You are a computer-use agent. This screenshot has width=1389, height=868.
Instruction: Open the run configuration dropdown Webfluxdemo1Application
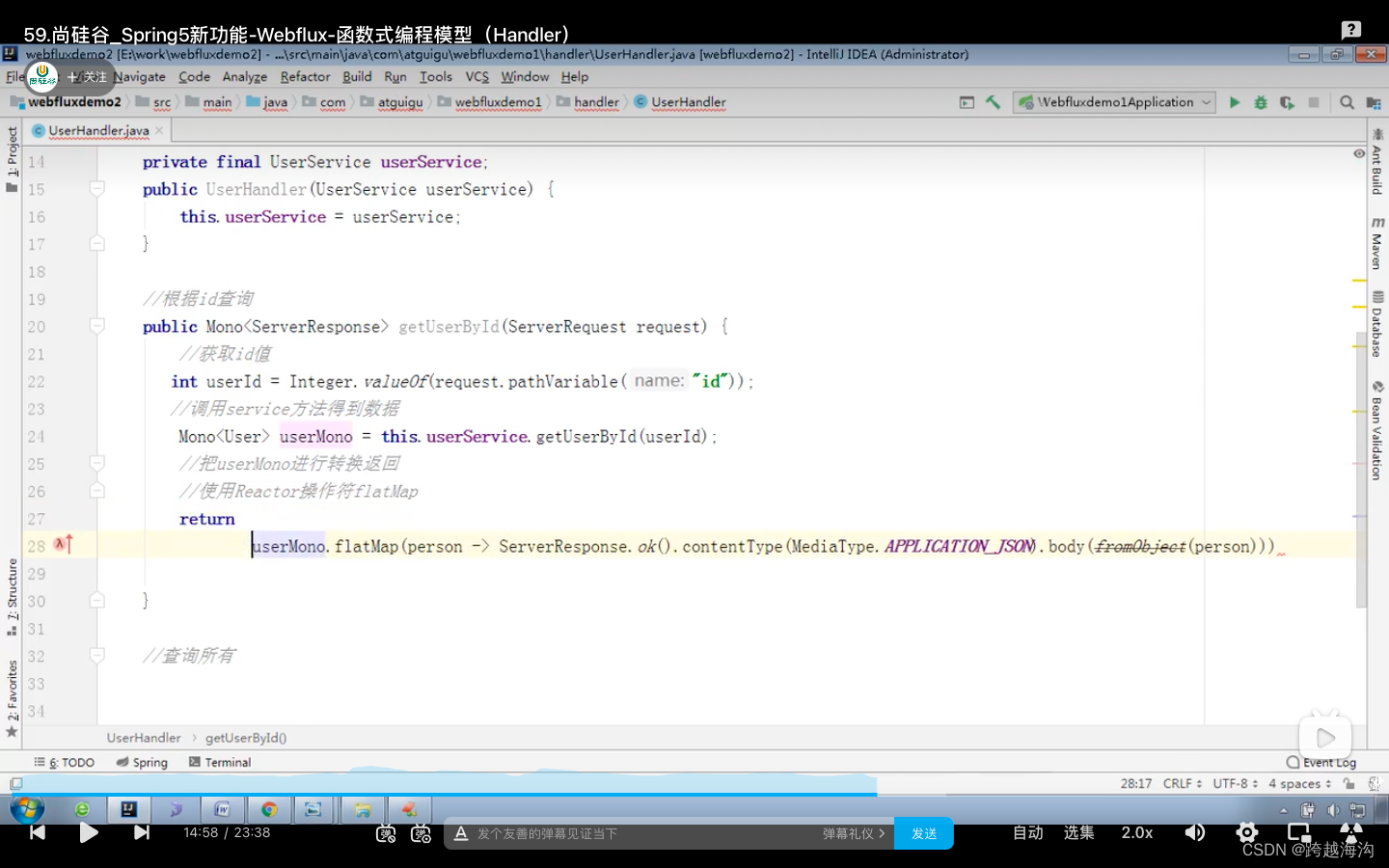(1114, 102)
